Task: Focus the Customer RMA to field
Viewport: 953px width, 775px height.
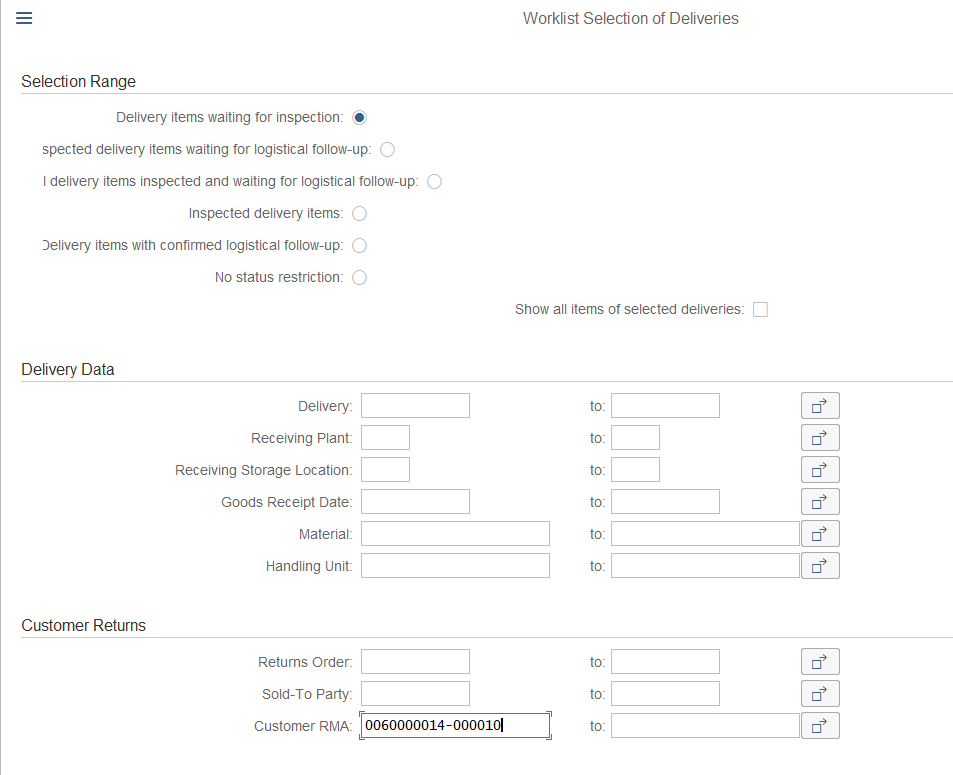Action: click(x=705, y=726)
